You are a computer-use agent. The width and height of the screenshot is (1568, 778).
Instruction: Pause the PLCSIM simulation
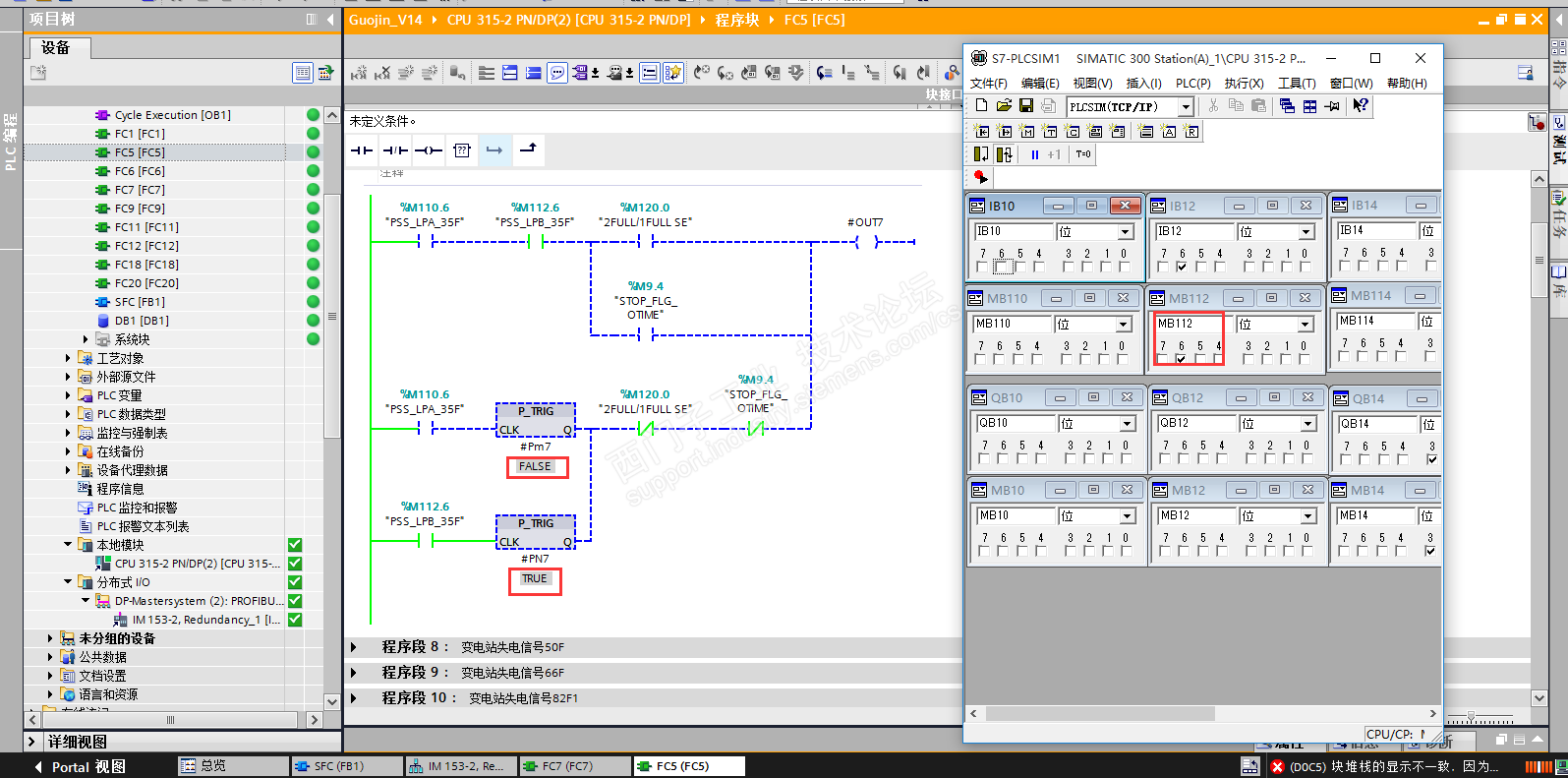tap(1034, 154)
